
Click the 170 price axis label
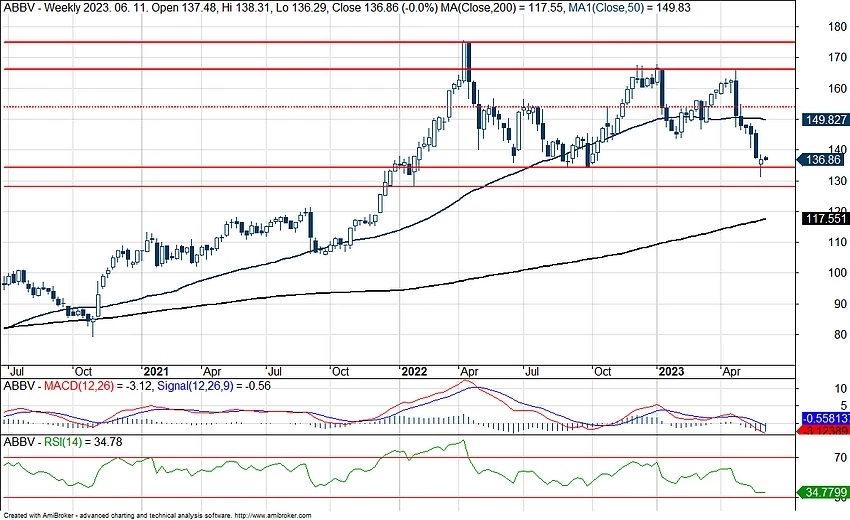coord(838,57)
